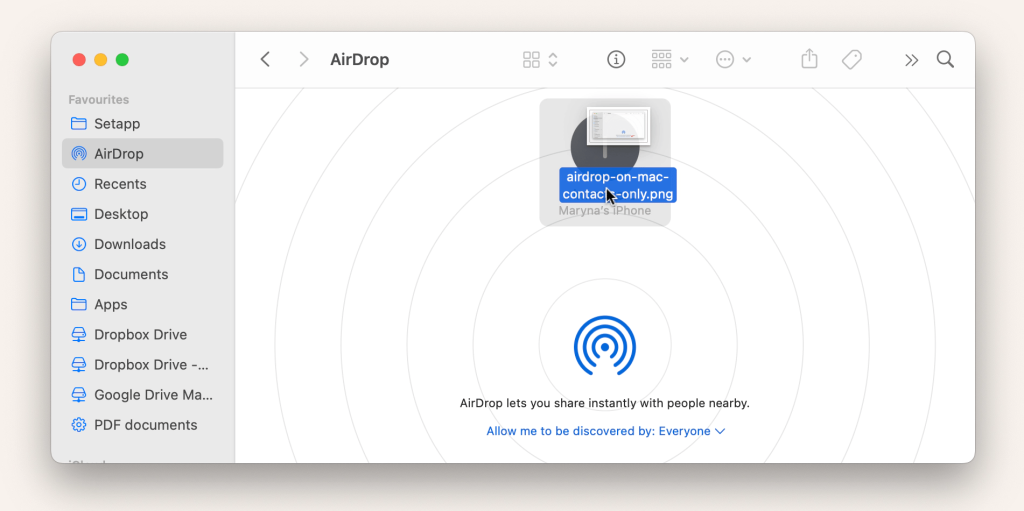Open the Action ellipsis menu
This screenshot has width=1024, height=511.
[x=733, y=60]
